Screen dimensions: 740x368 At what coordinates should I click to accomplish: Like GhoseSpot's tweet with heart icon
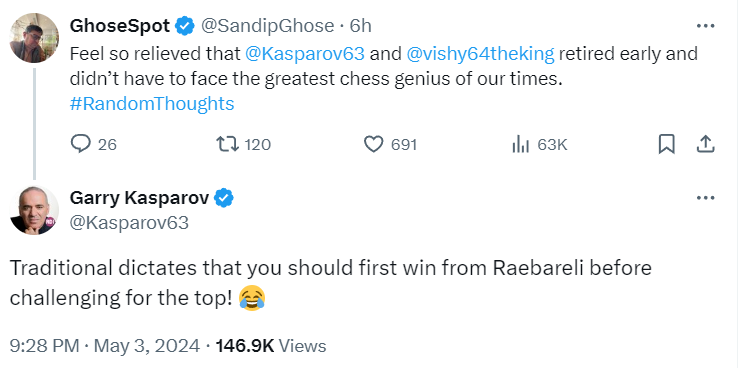[x=374, y=144]
